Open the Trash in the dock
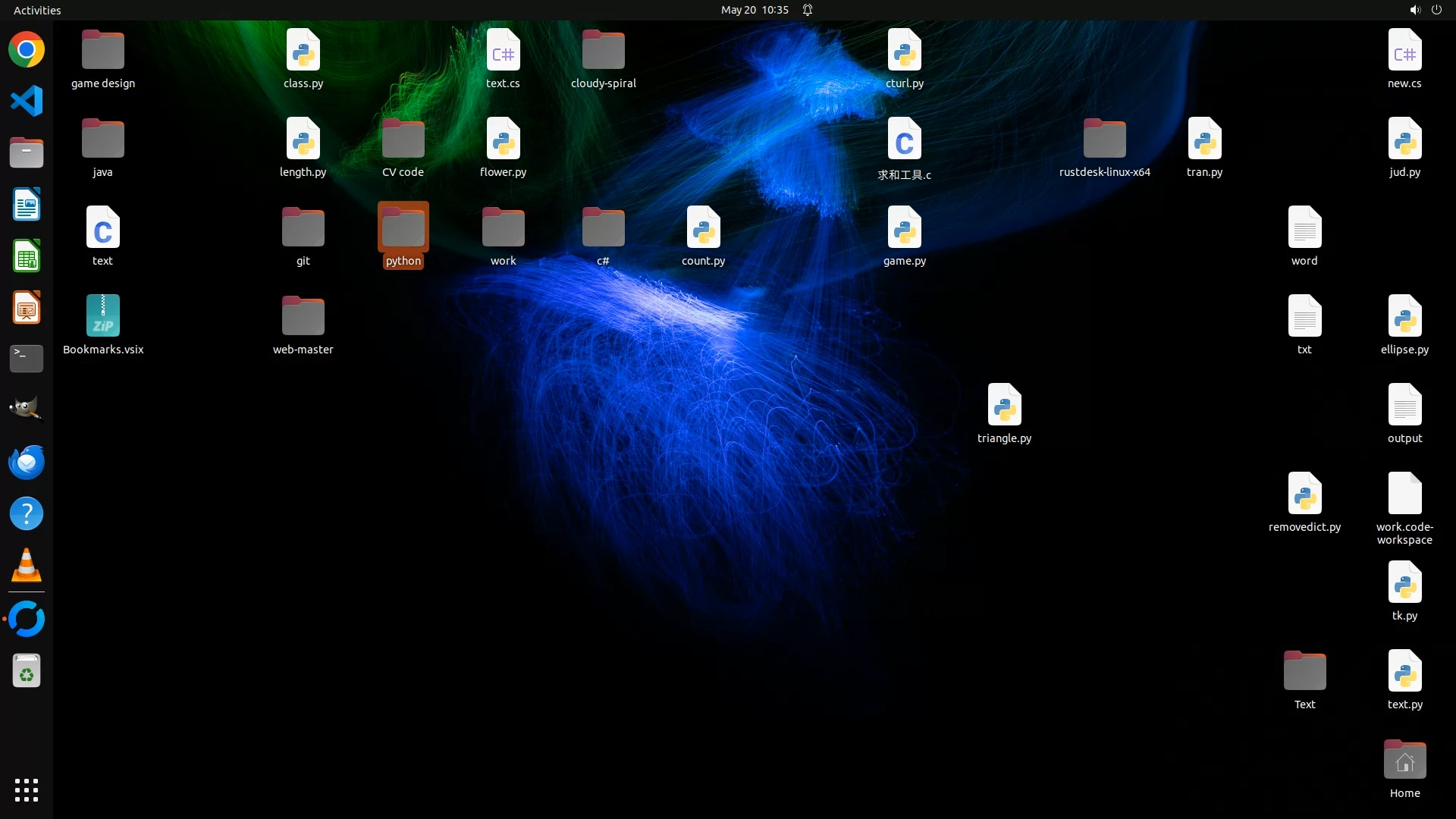Image resolution: width=1456 pixels, height=819 pixels. (27, 671)
